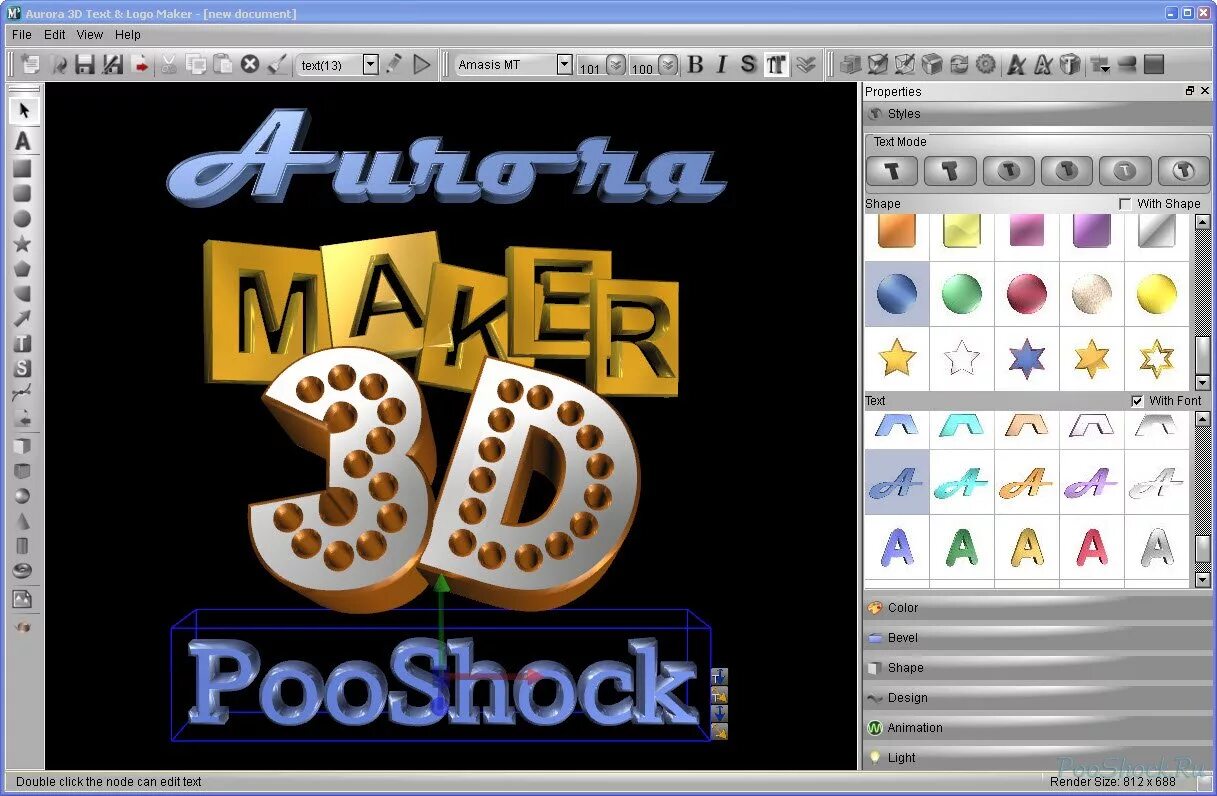Apply cyan script 'A' text style
Screen dimensions: 1217x796
(962, 483)
